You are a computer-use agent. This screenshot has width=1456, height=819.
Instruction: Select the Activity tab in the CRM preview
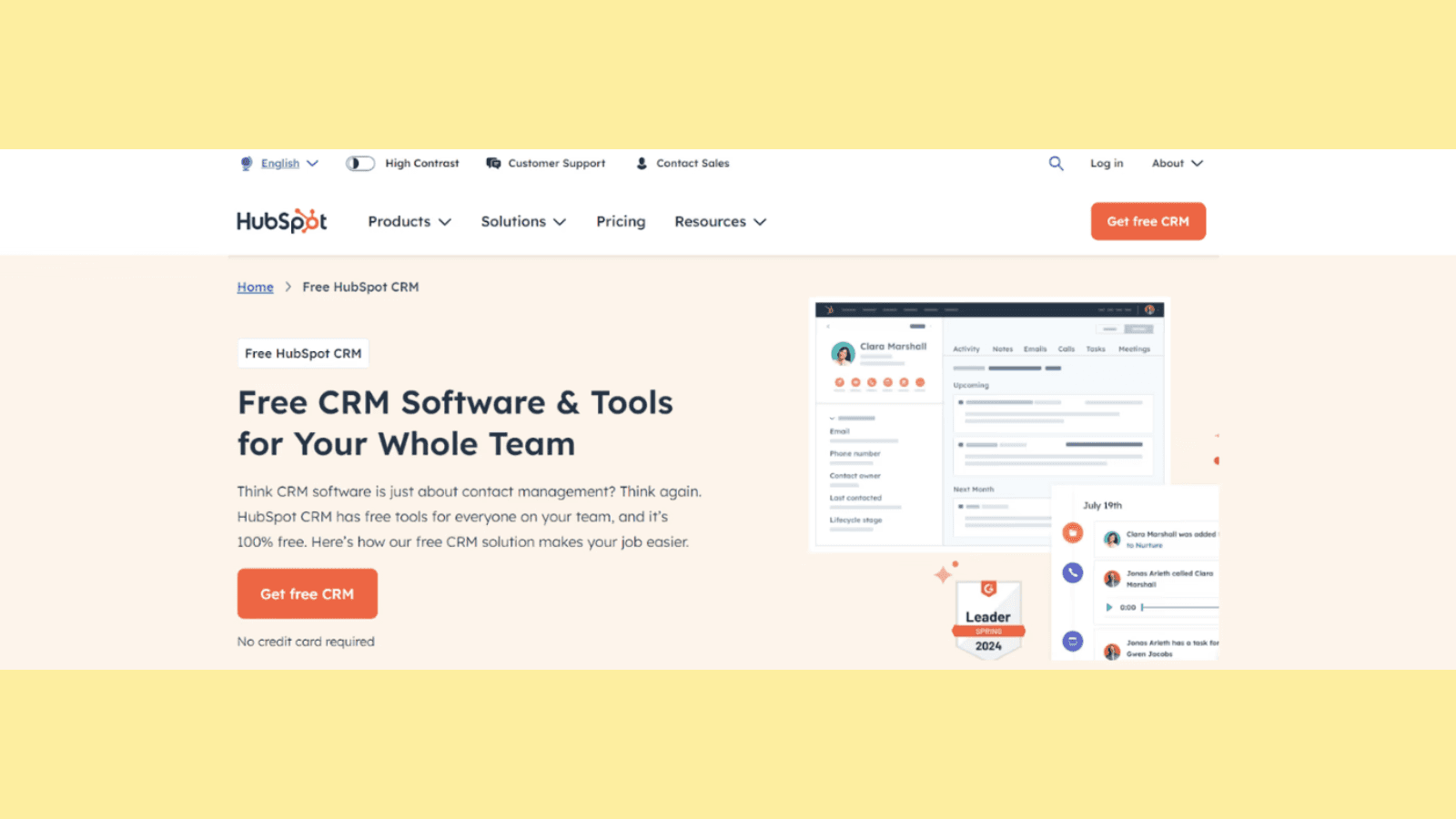(966, 349)
